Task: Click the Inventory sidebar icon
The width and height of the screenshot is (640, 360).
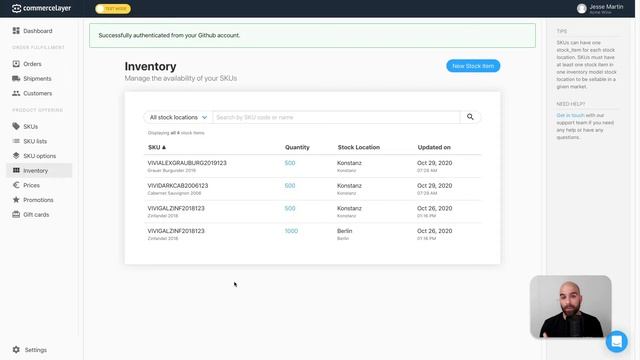Action: coord(16,170)
